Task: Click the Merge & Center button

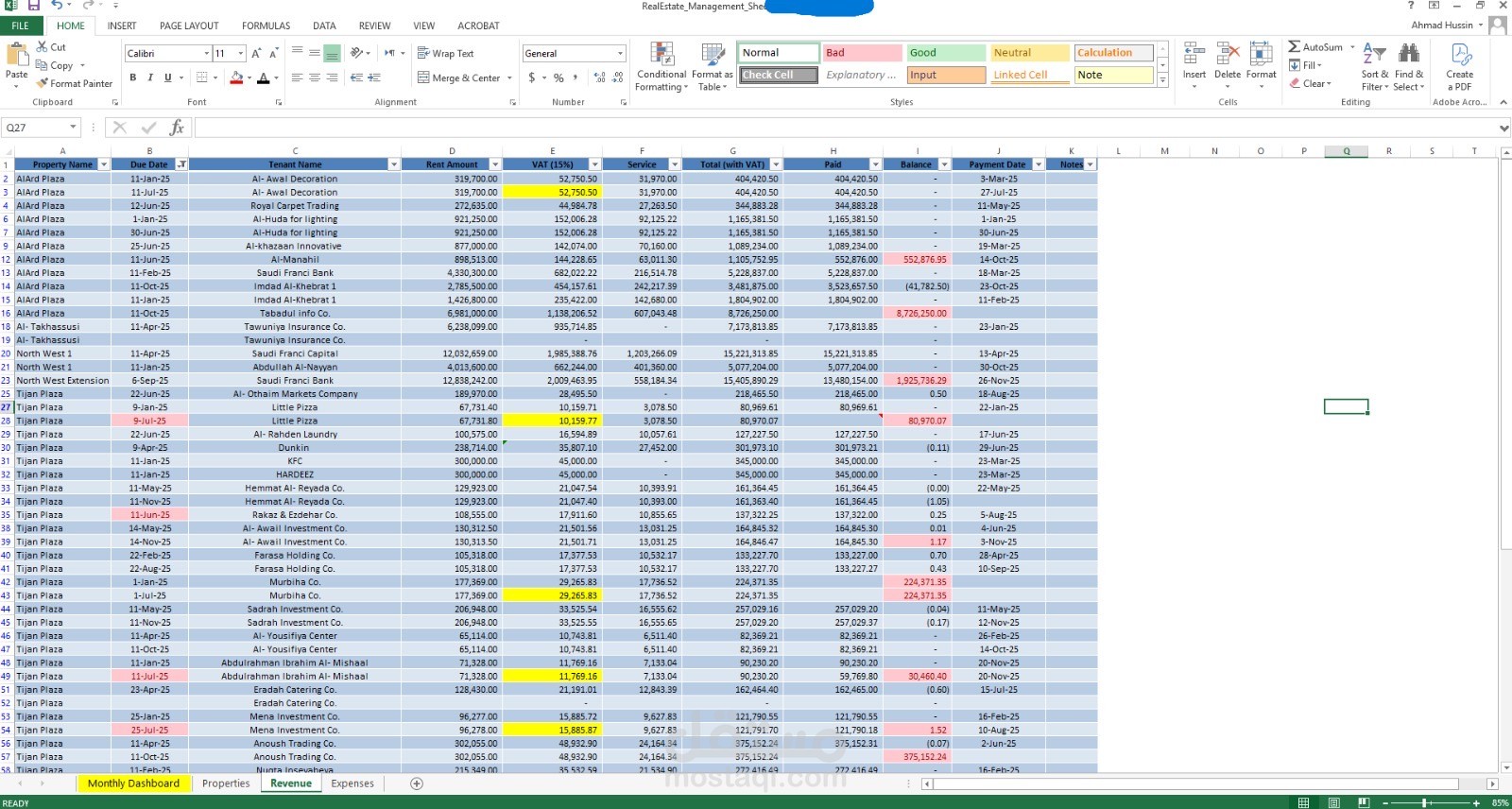Action: [x=459, y=77]
